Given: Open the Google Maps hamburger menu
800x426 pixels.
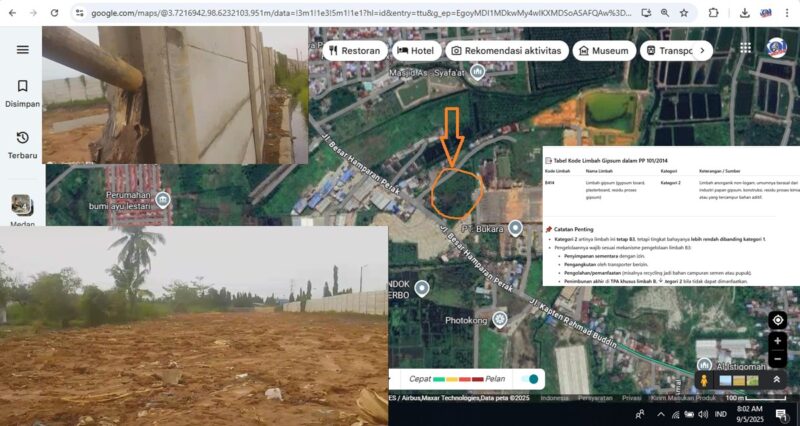Looking at the screenshot, I should pos(22,50).
